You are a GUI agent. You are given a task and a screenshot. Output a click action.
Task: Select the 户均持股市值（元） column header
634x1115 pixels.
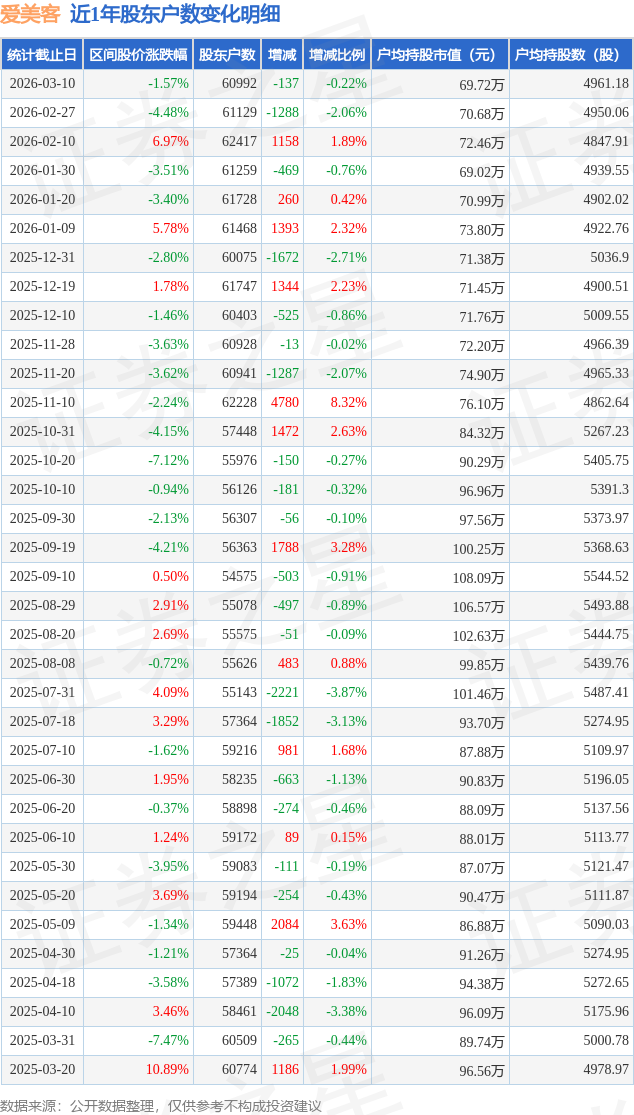(x=439, y=55)
